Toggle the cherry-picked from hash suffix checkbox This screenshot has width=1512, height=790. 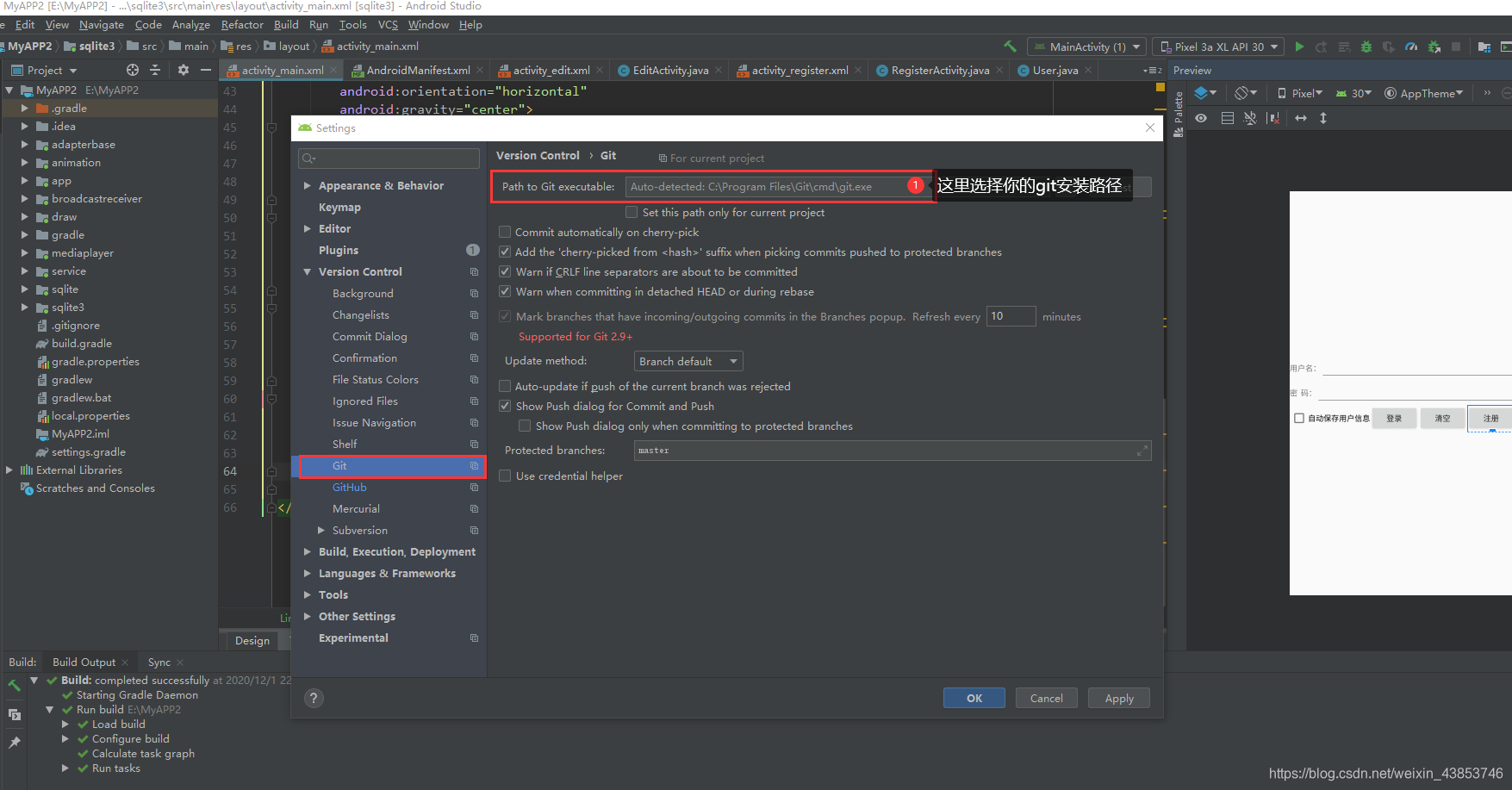coord(505,252)
